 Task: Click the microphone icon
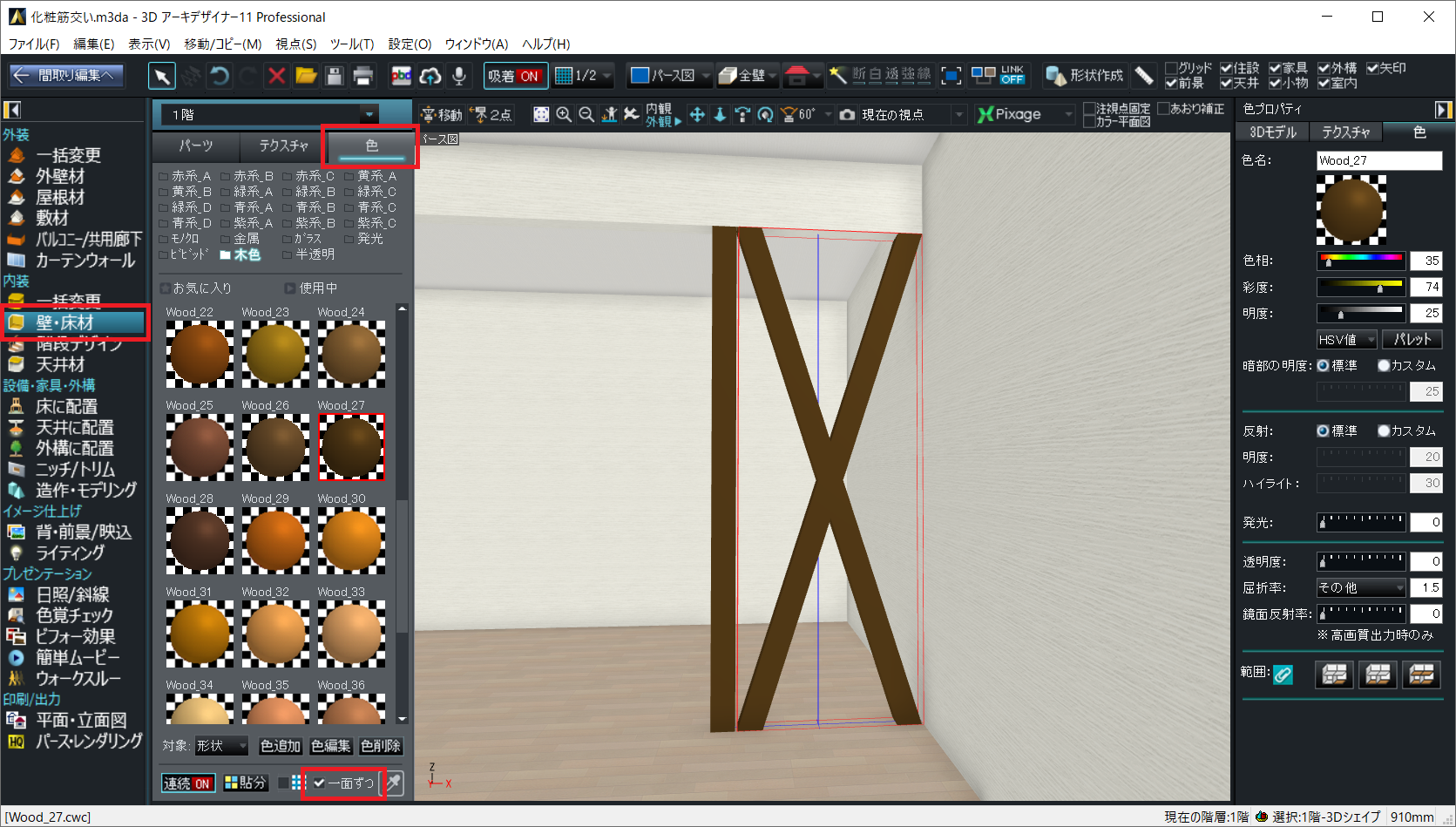(458, 77)
